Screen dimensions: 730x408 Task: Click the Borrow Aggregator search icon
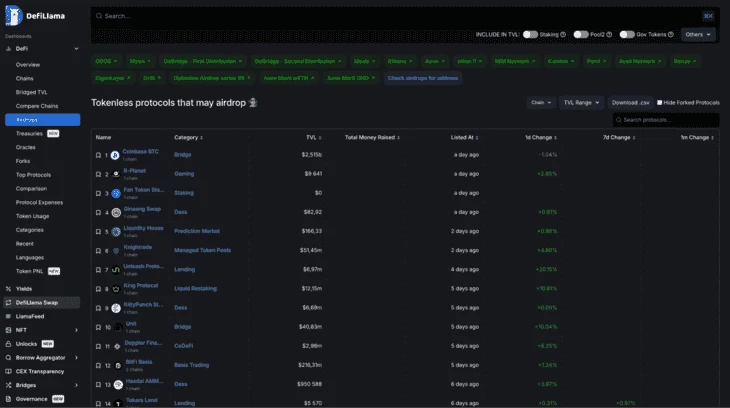tap(8, 358)
